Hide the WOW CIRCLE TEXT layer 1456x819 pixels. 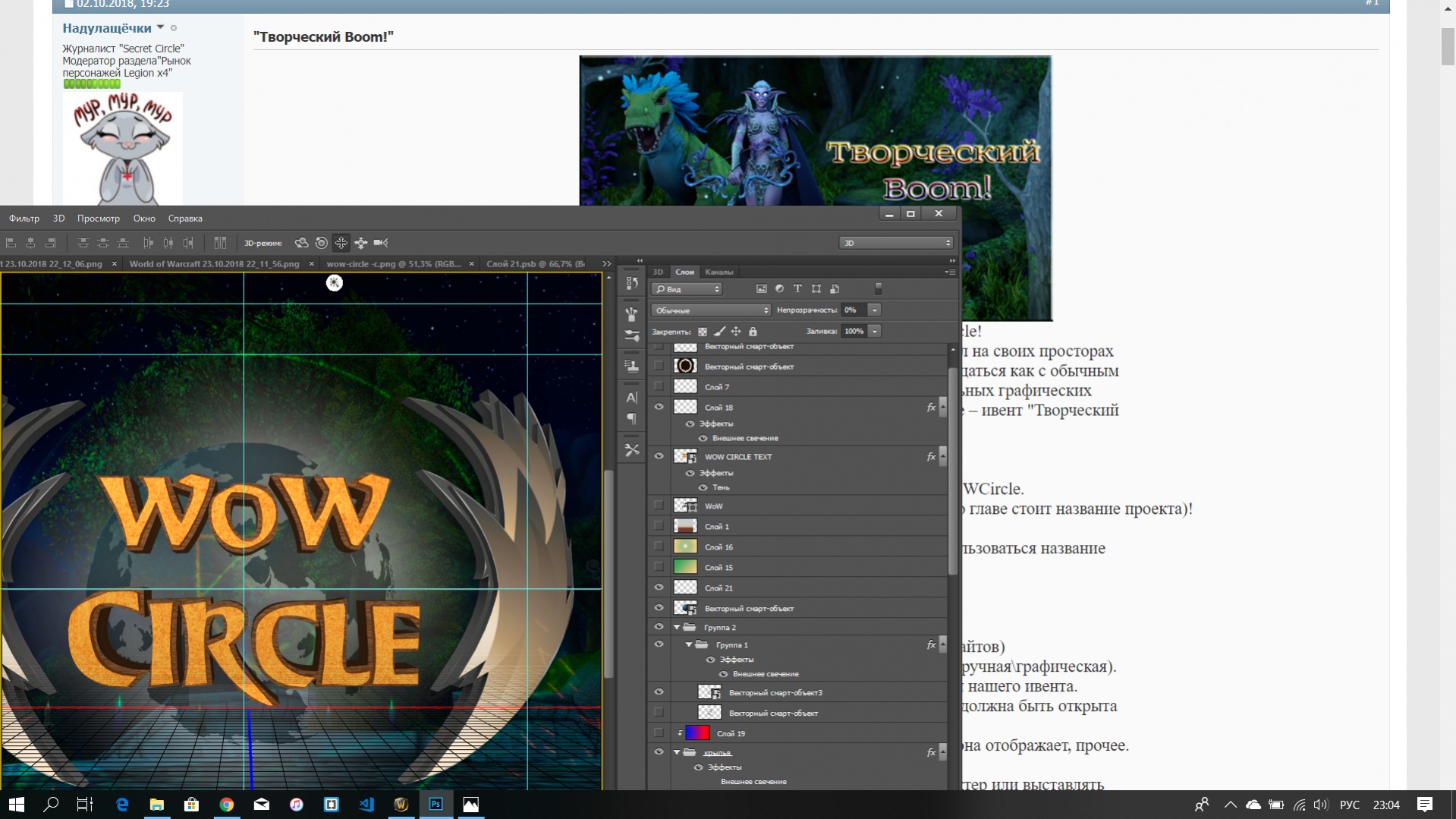pos(659,456)
